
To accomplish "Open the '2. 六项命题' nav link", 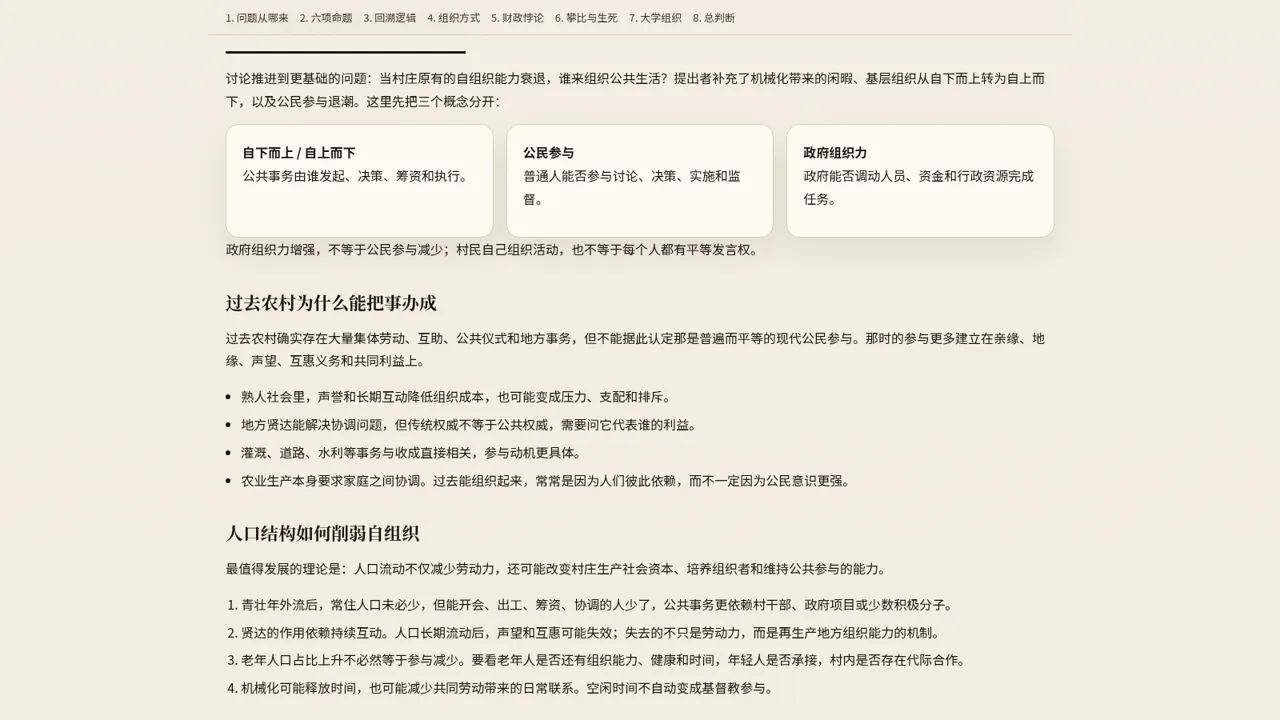I will 326,18.
